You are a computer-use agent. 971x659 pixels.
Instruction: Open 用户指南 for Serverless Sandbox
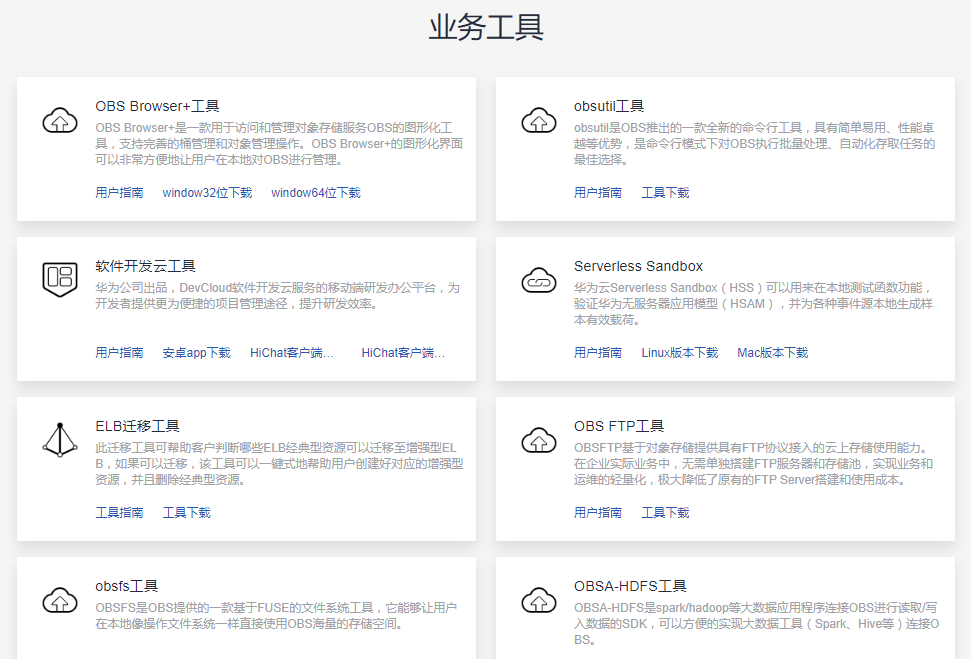click(598, 352)
